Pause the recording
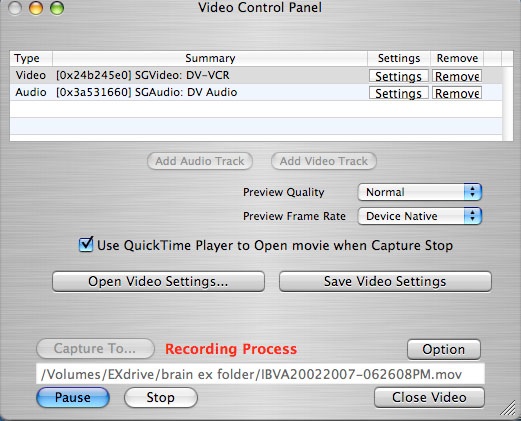521x421 pixels. tap(73, 397)
